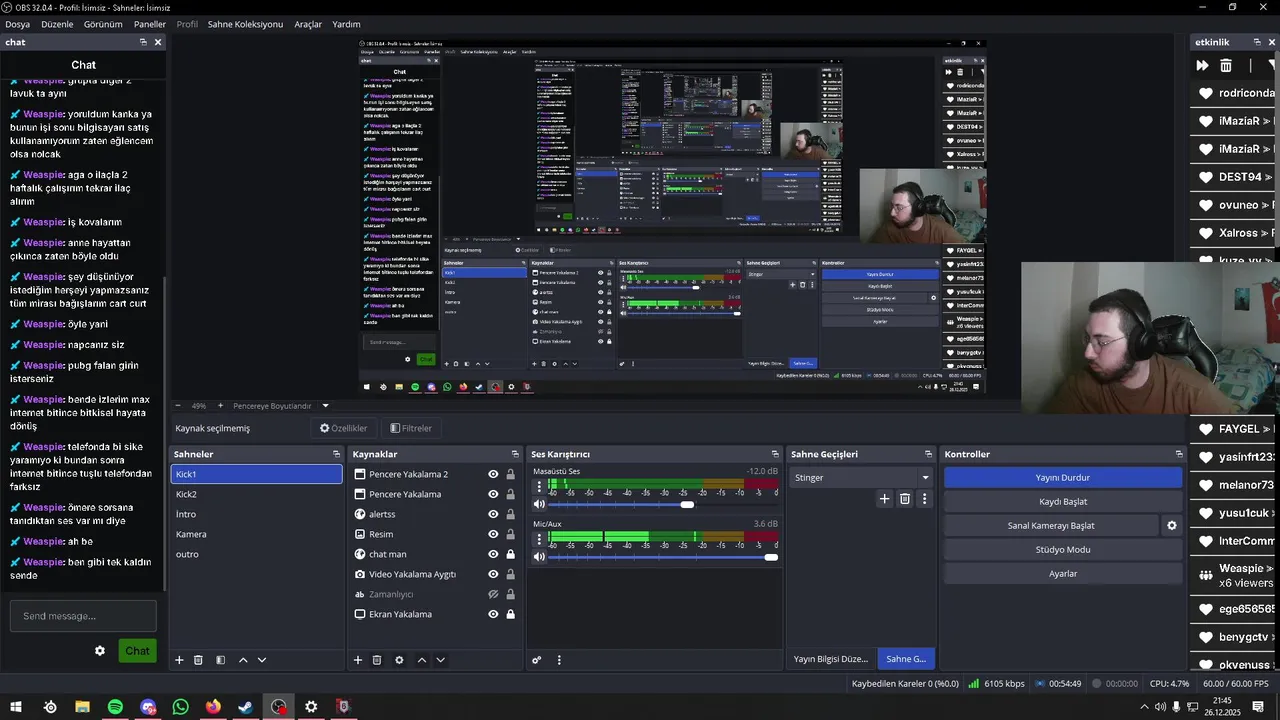Move source down in Kaynaklar panel
The image size is (1280, 720).
click(x=440, y=660)
